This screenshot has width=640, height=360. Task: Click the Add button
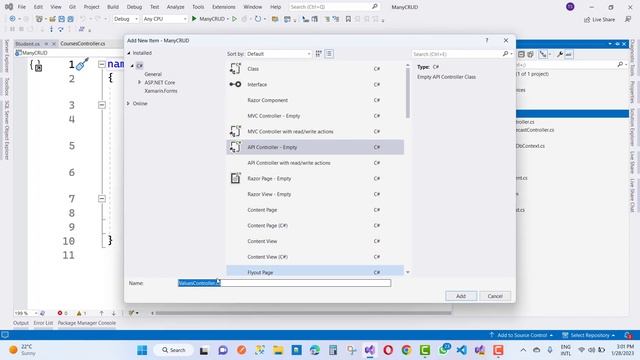coord(461,296)
